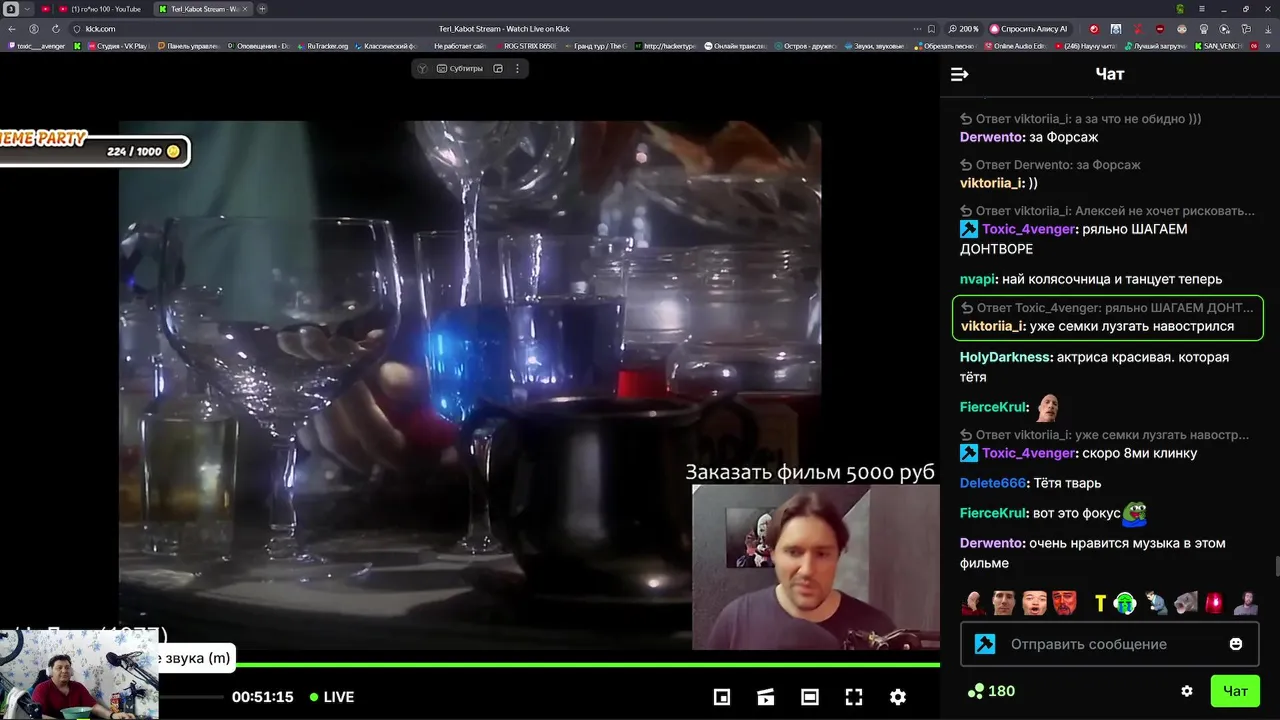The height and width of the screenshot is (720, 1280).
Task: Bookmark this page with the flag icon
Action: point(932,29)
